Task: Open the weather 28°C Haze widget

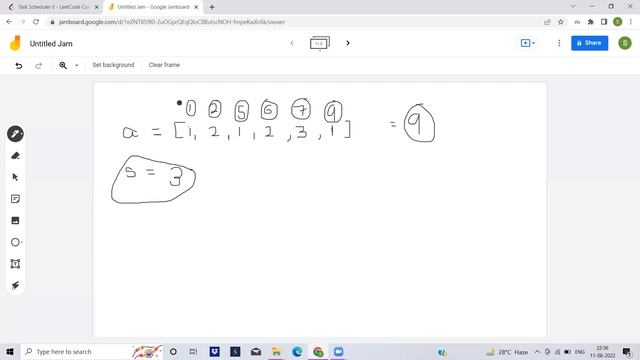Action: coord(508,352)
